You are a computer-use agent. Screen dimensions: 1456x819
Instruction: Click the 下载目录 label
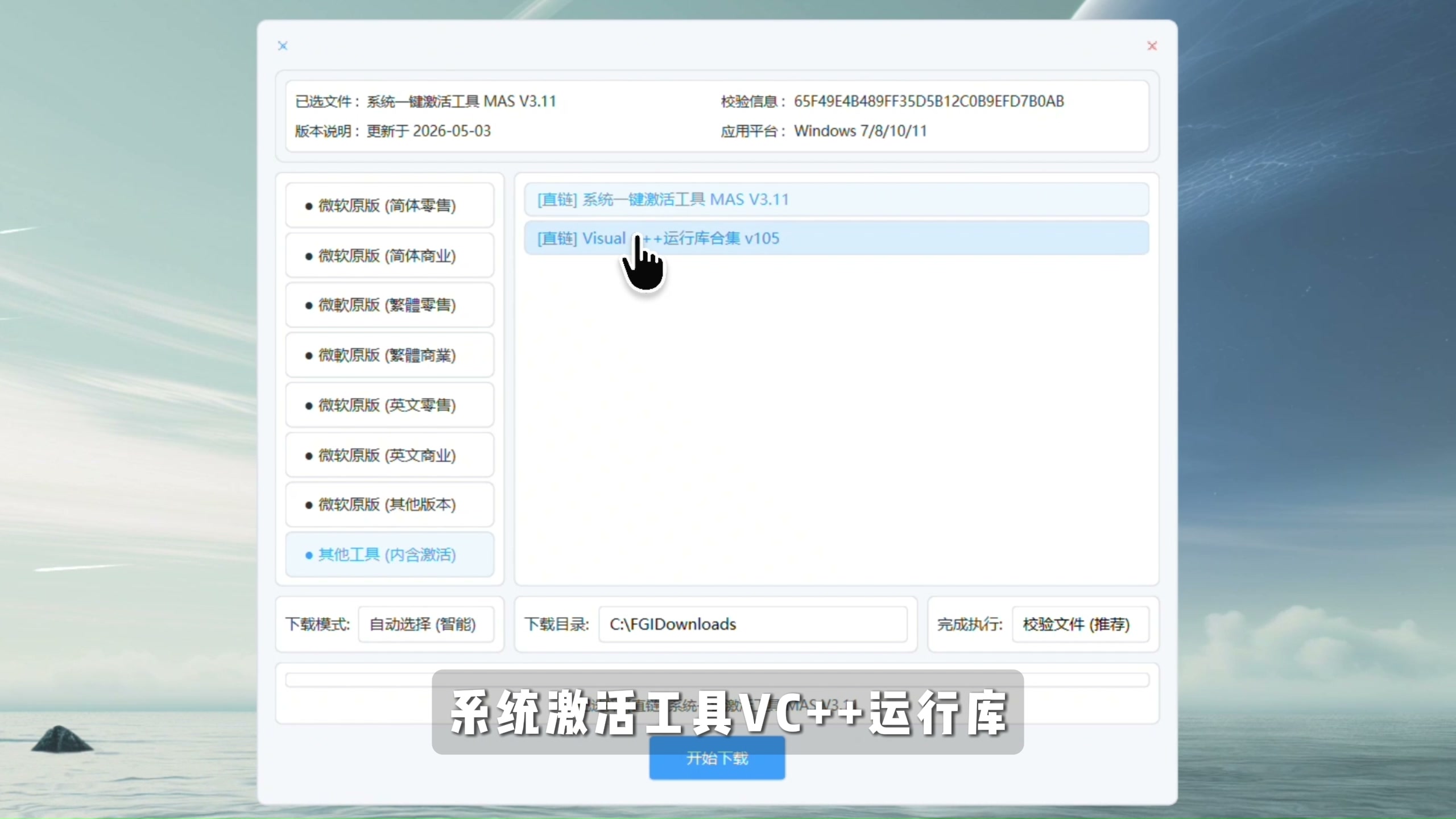click(556, 624)
